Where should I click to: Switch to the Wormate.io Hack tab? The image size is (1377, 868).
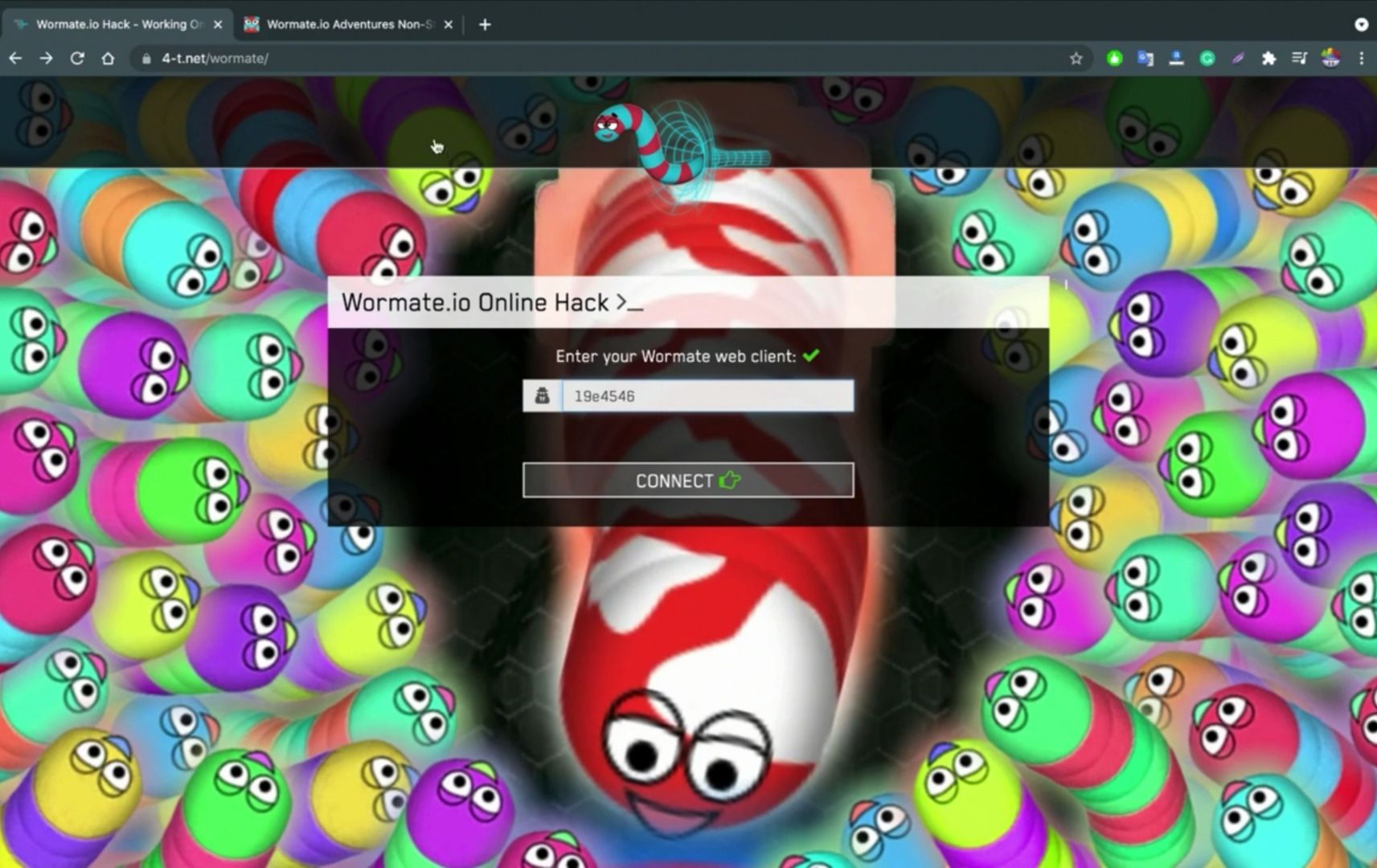tap(117, 24)
